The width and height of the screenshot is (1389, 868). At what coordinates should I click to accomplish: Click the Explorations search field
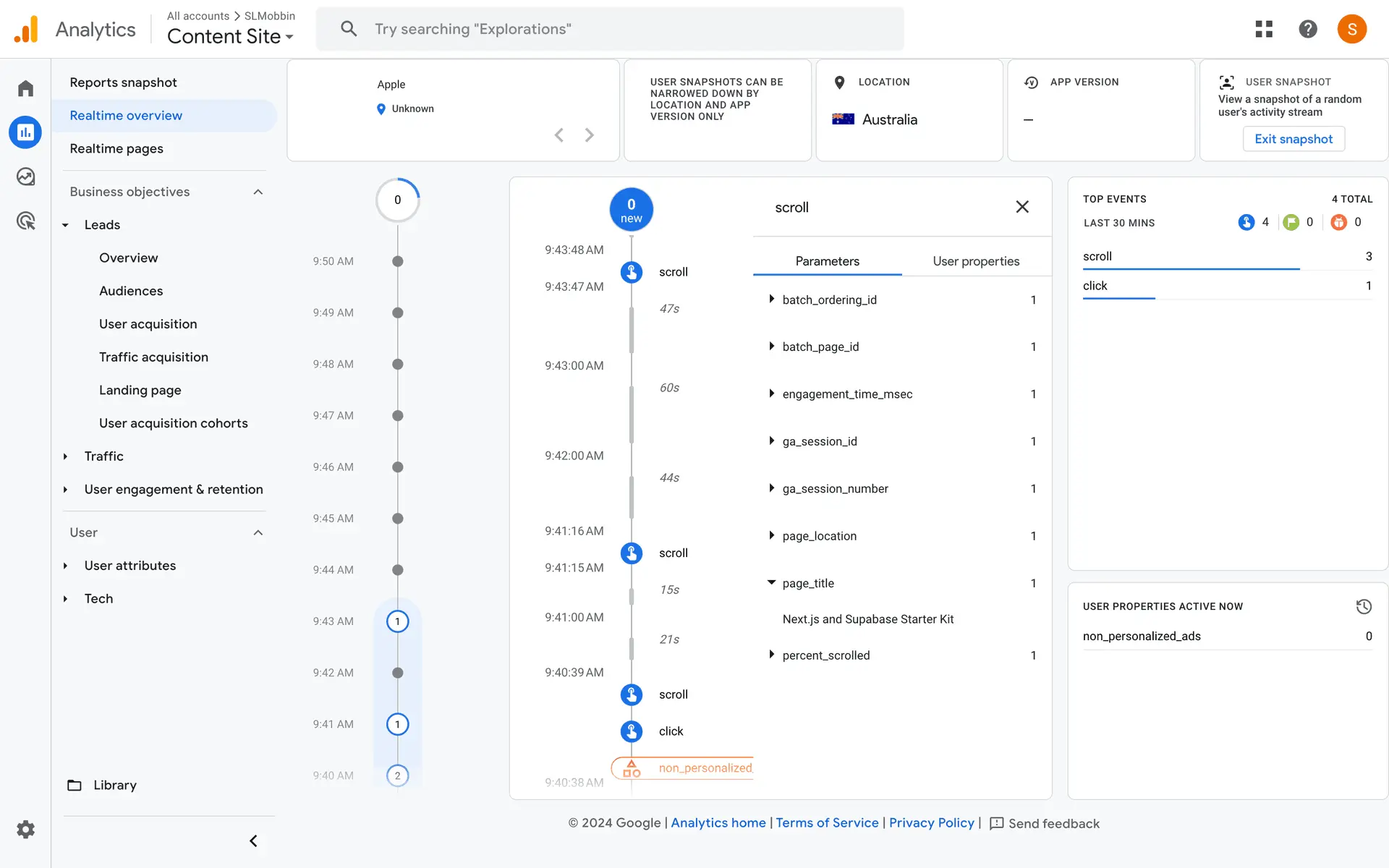click(x=610, y=29)
